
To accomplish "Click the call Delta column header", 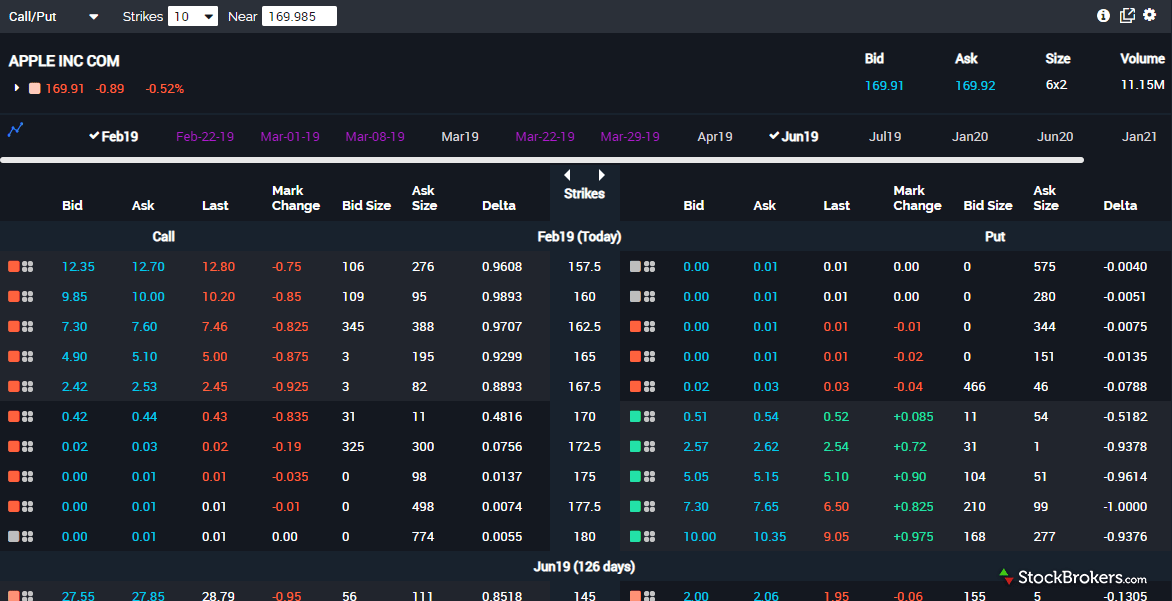I will [499, 206].
